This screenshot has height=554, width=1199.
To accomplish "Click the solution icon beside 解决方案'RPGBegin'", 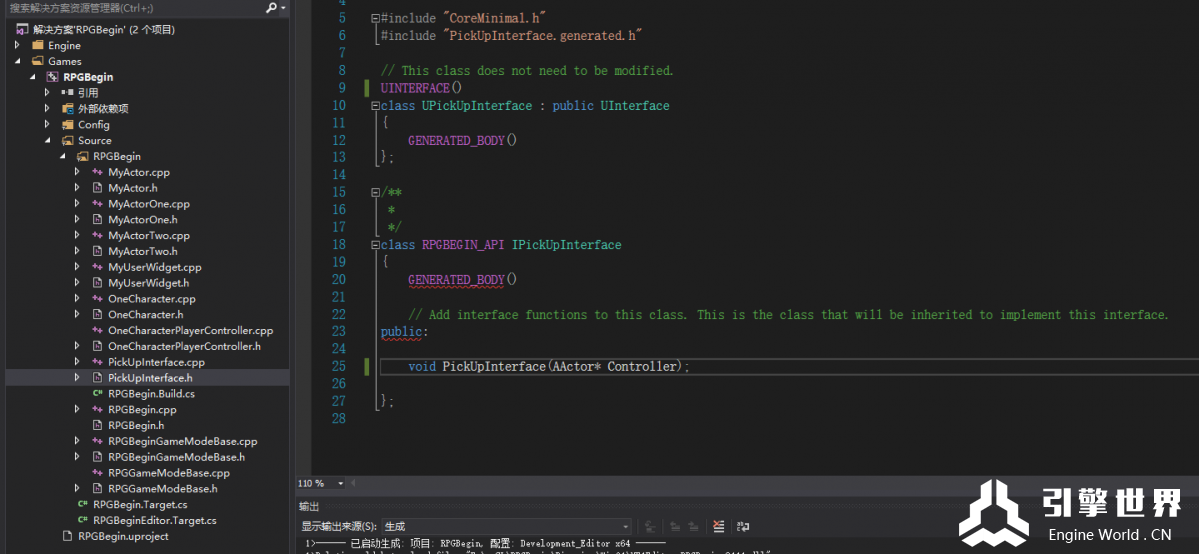I will pyautogui.click(x=22, y=30).
